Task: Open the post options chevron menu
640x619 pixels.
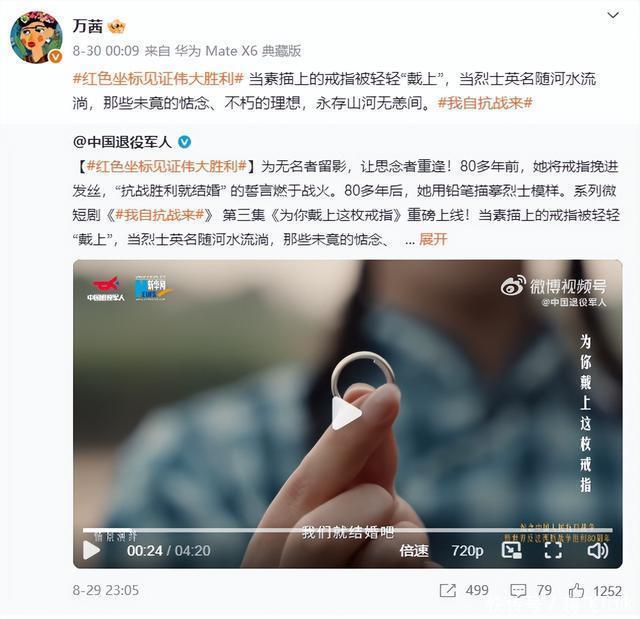Action: [613, 16]
